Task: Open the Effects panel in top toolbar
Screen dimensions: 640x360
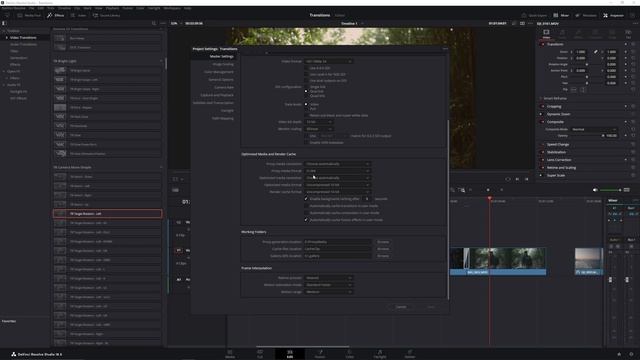Action: click(x=56, y=15)
